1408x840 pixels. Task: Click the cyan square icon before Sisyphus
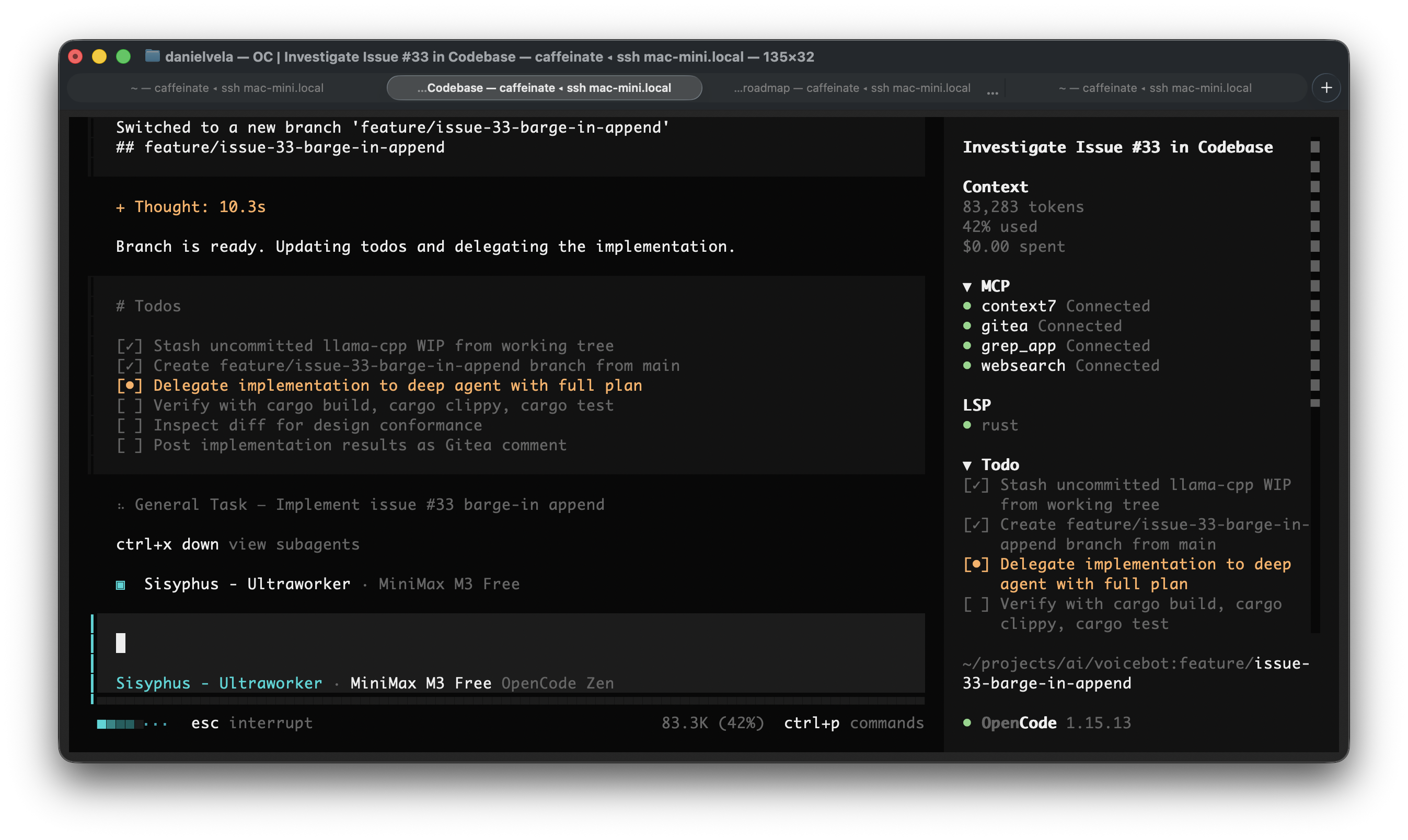pos(121,585)
